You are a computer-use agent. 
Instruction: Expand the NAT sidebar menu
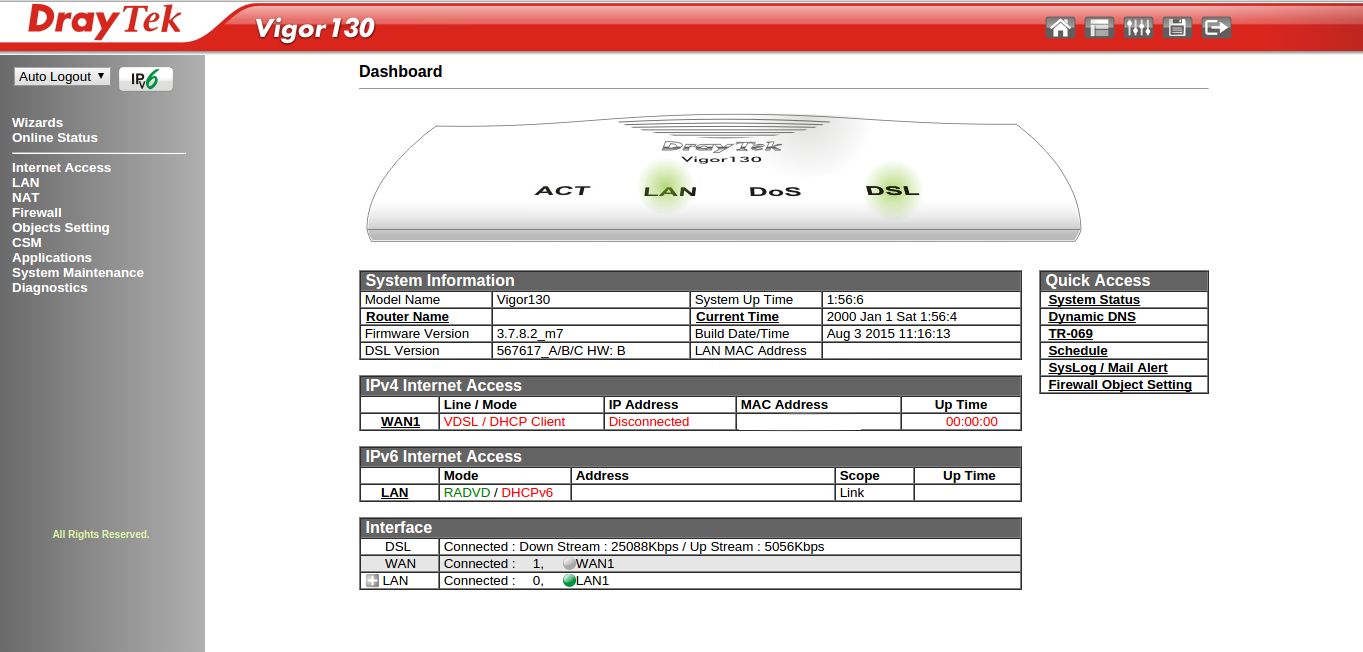tap(25, 198)
